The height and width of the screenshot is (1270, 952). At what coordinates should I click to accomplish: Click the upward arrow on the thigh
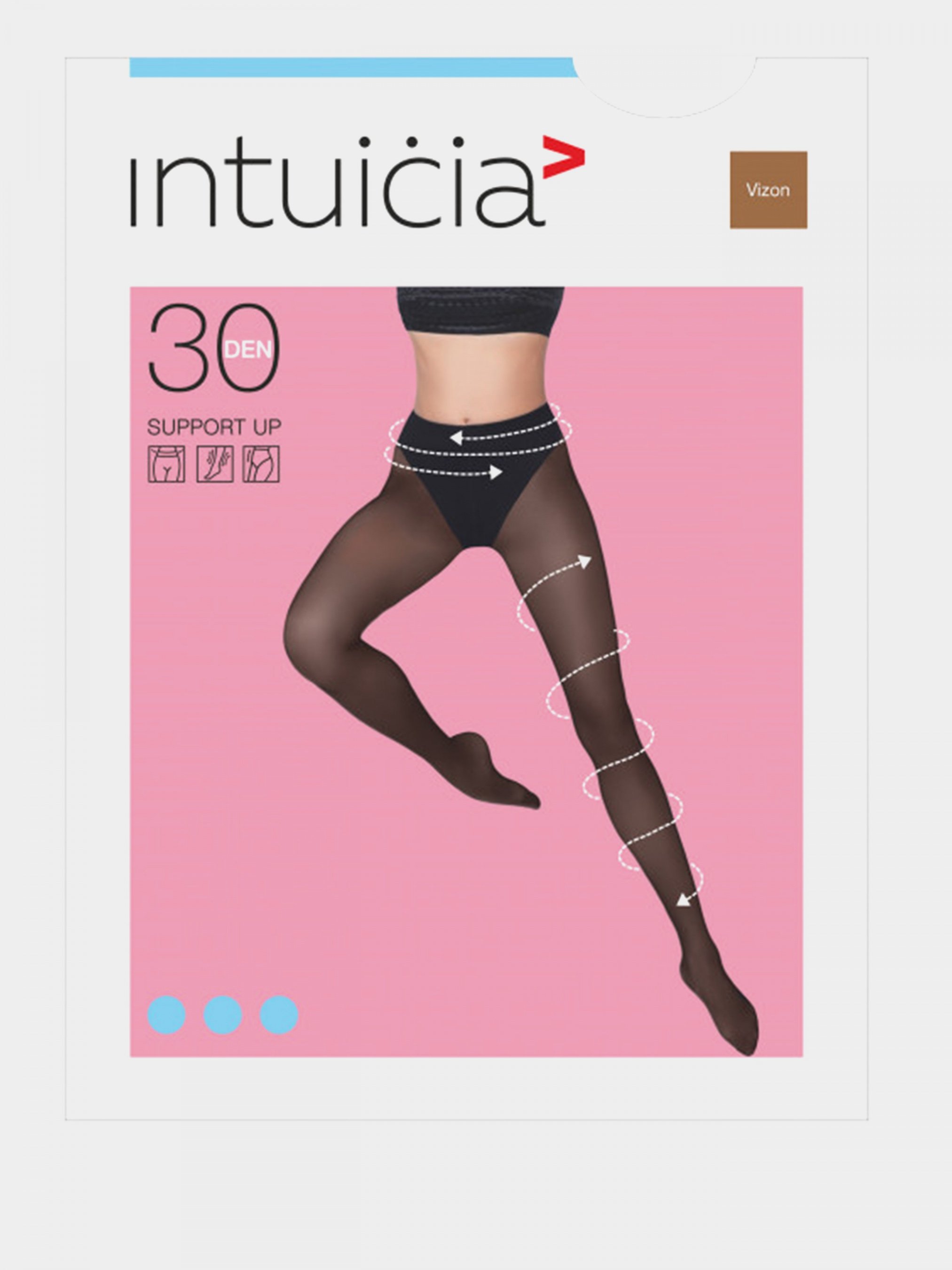tap(584, 561)
